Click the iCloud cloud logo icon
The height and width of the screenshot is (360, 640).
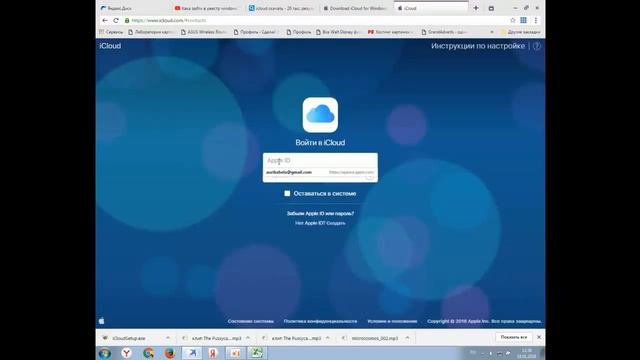click(320, 115)
